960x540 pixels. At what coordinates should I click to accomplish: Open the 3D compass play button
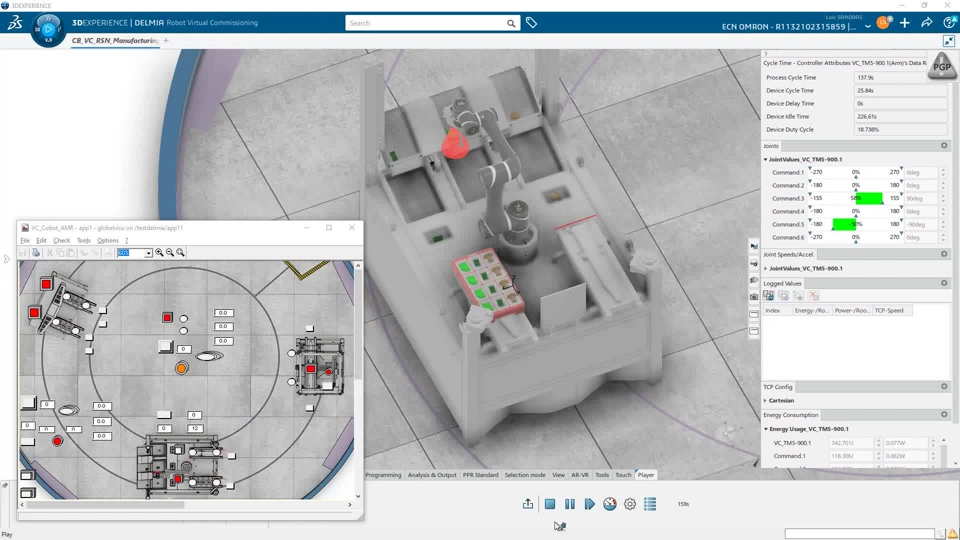click(x=48, y=29)
